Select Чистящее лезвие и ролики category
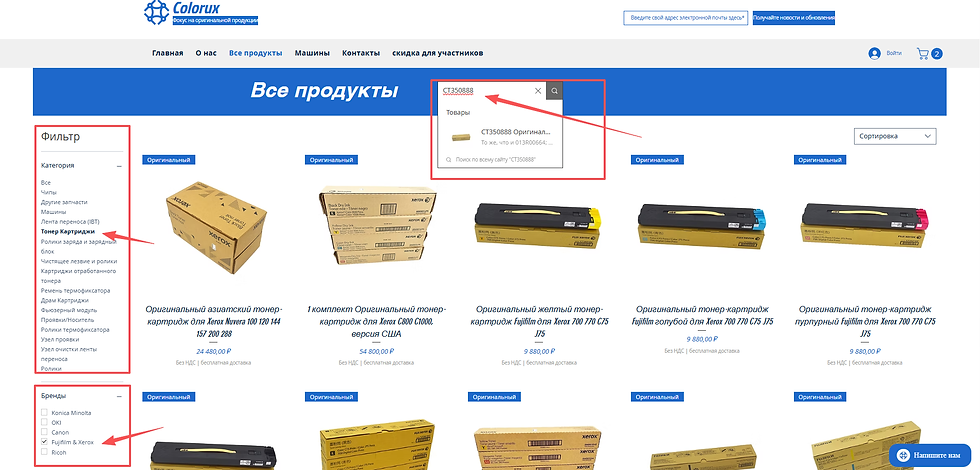The height and width of the screenshot is (470, 980). (x=79, y=261)
